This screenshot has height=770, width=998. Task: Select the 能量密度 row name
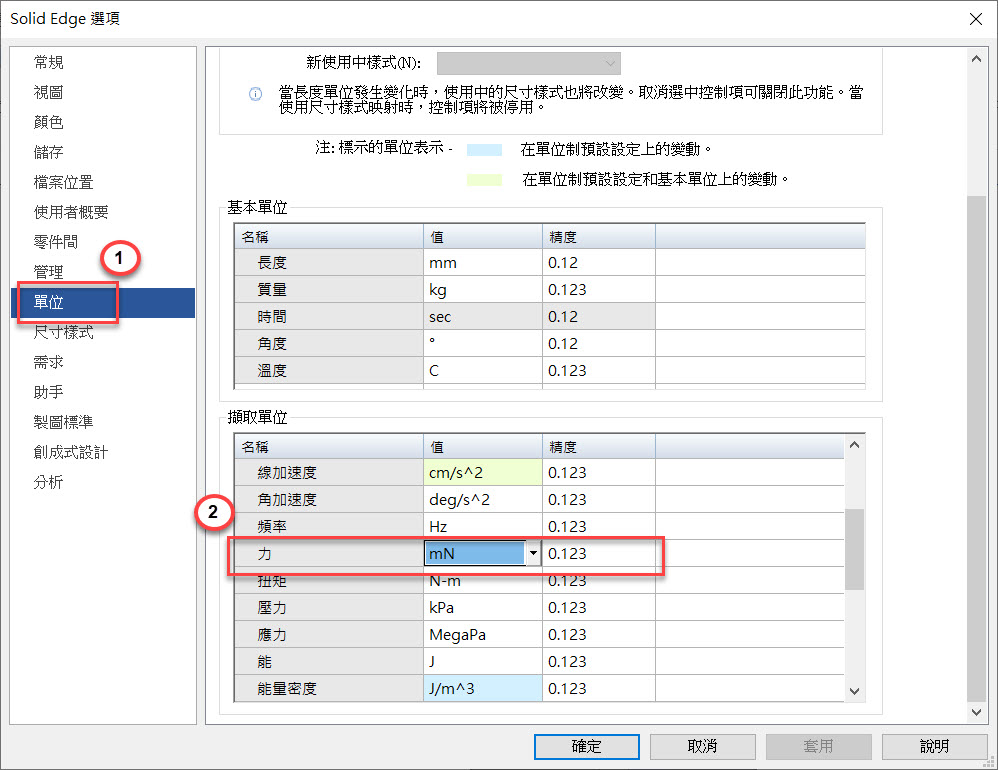328,689
